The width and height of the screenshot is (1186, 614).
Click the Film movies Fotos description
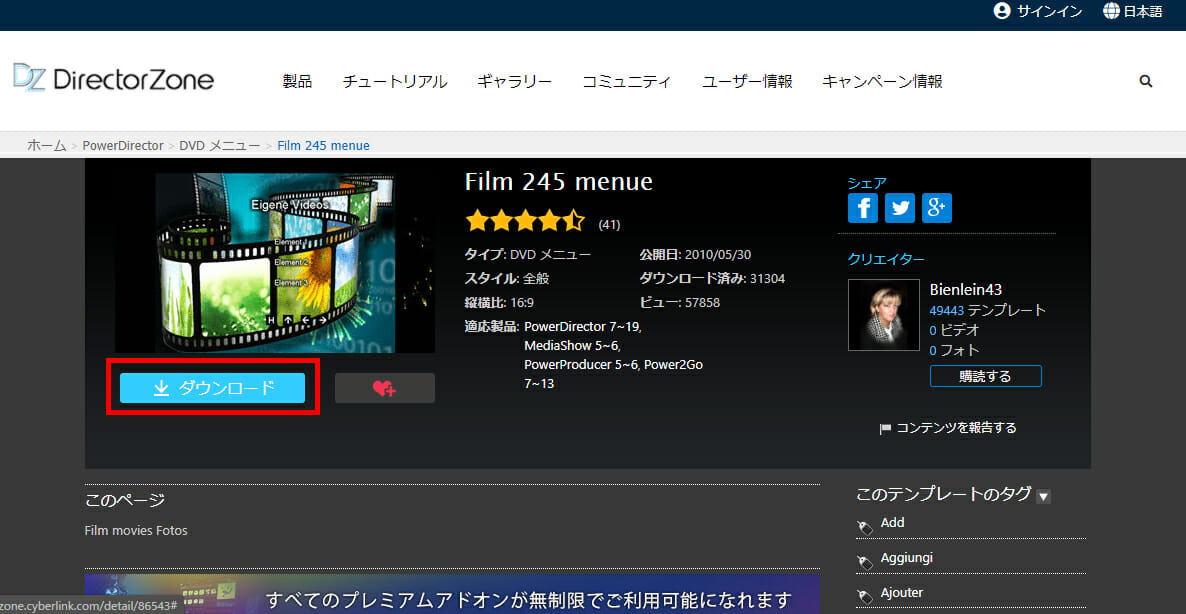[136, 531]
